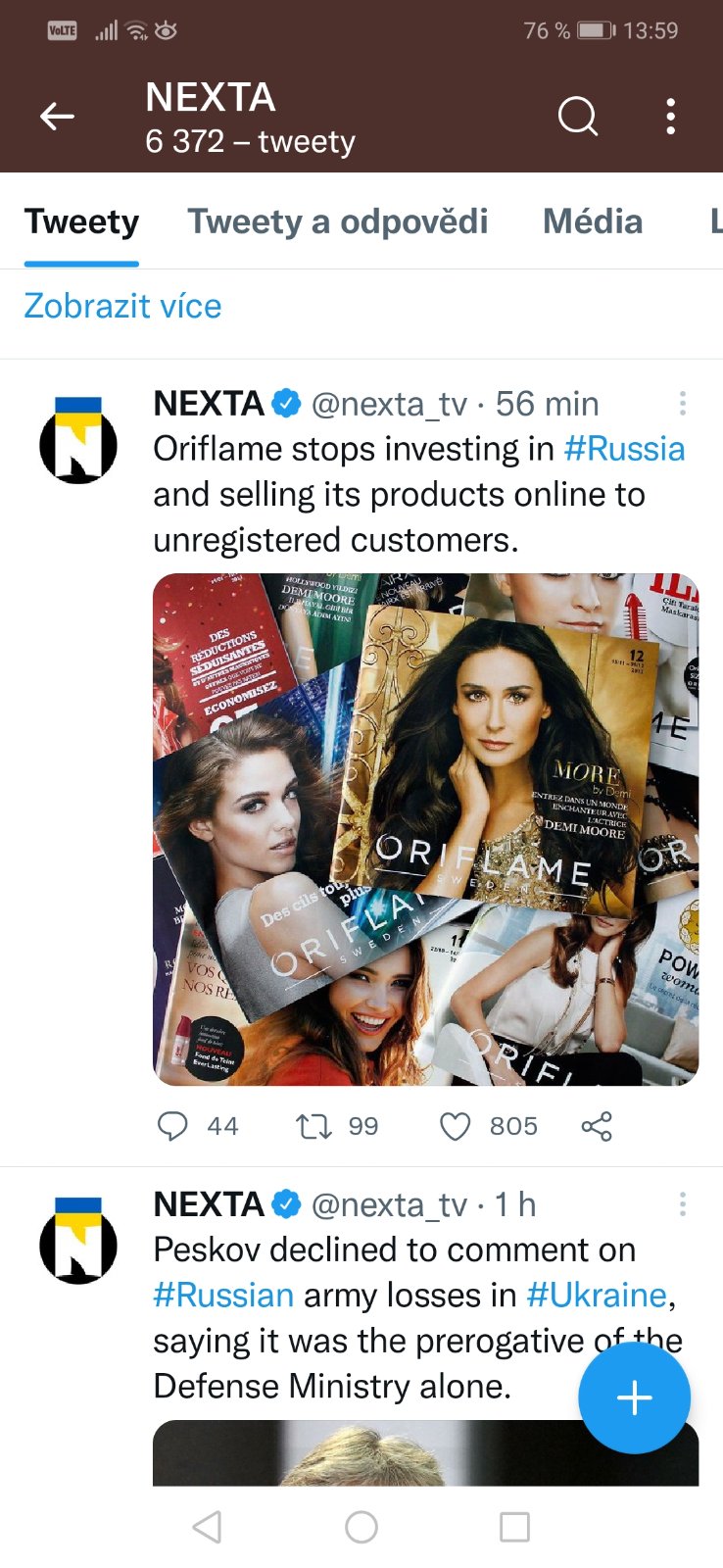Image resolution: width=723 pixels, height=1568 pixels.
Task: Reply to the Oriflame tweet
Action: (172, 1126)
